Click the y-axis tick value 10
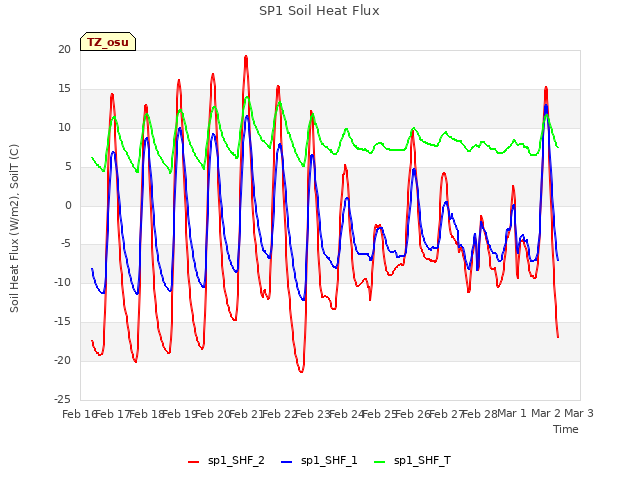This screenshot has width=640, height=480. click(64, 128)
